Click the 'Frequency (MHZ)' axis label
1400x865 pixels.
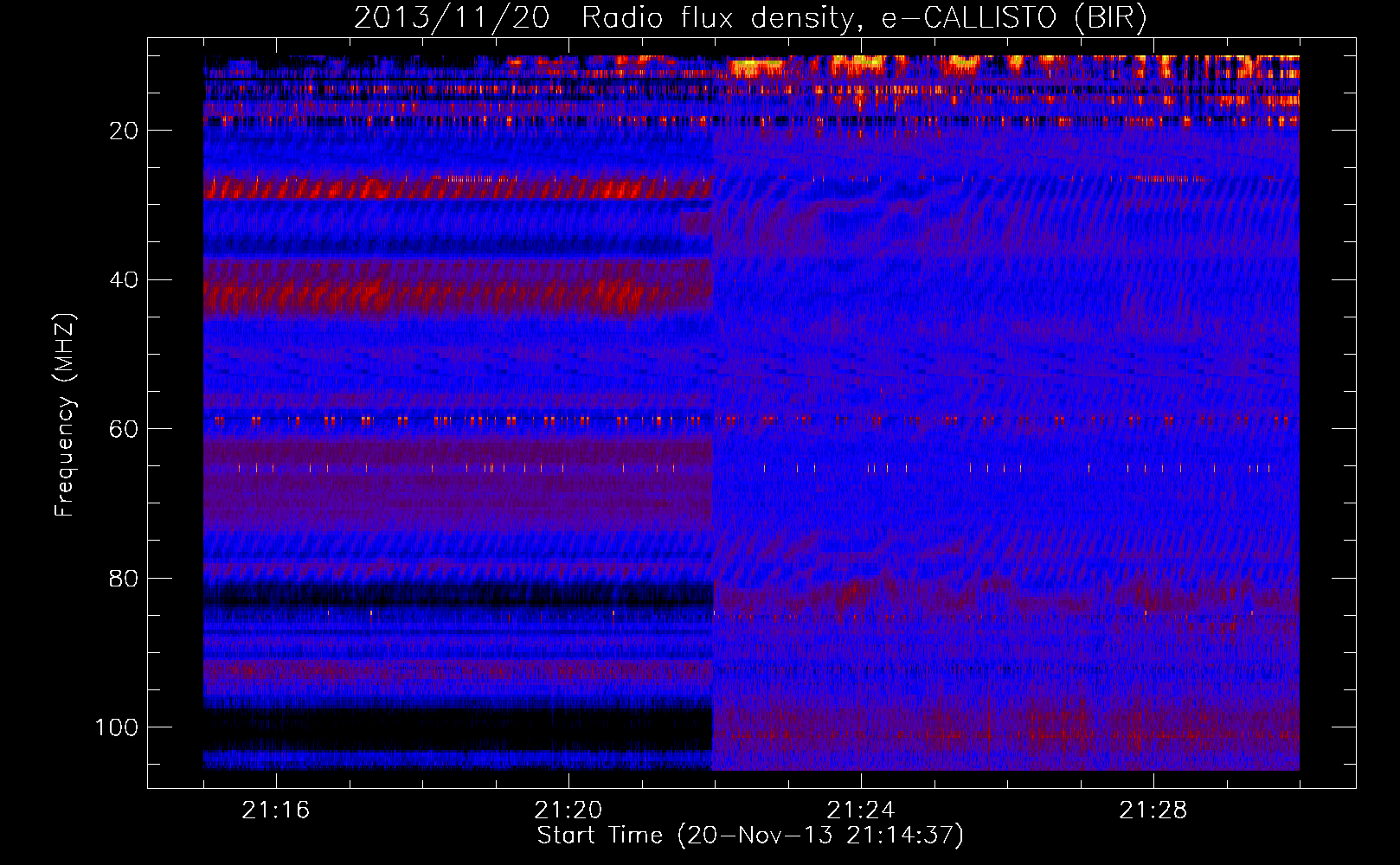point(65,415)
